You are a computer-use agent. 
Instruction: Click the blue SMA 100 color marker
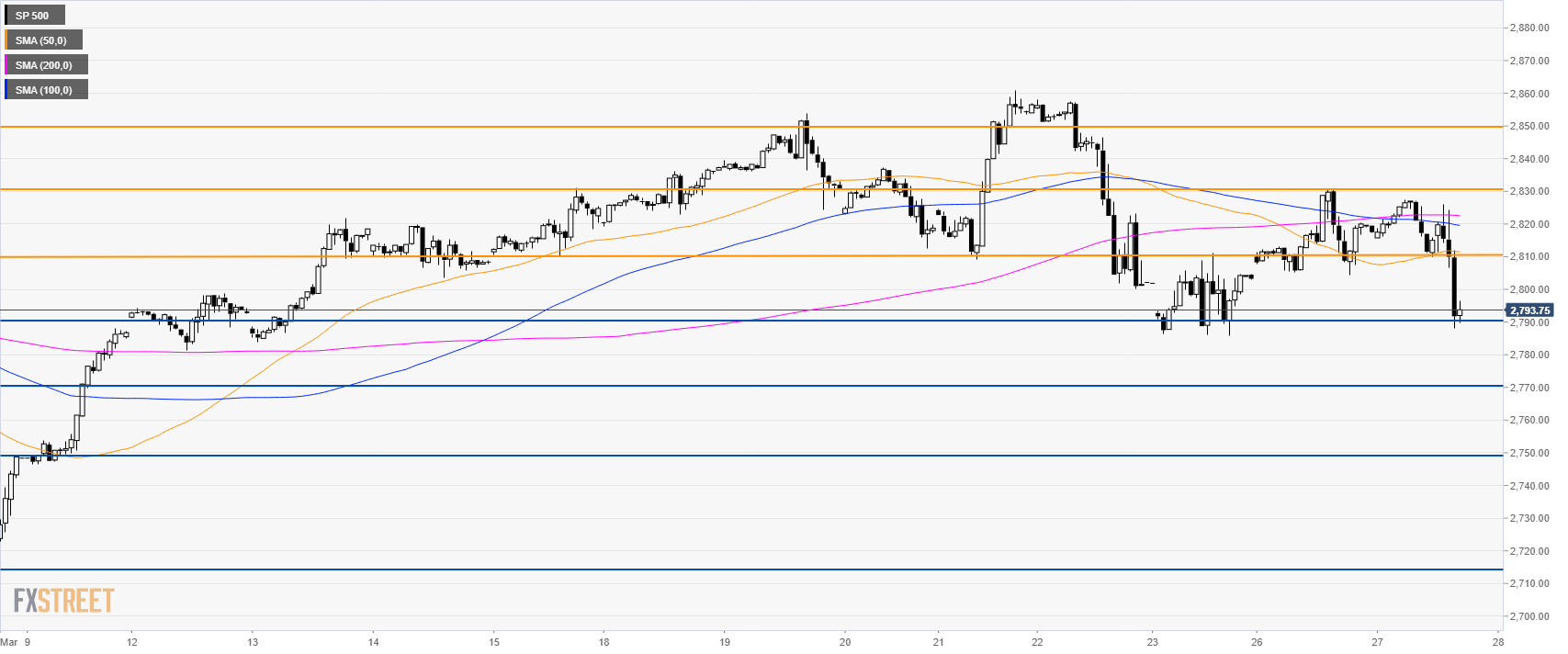coord(6,90)
